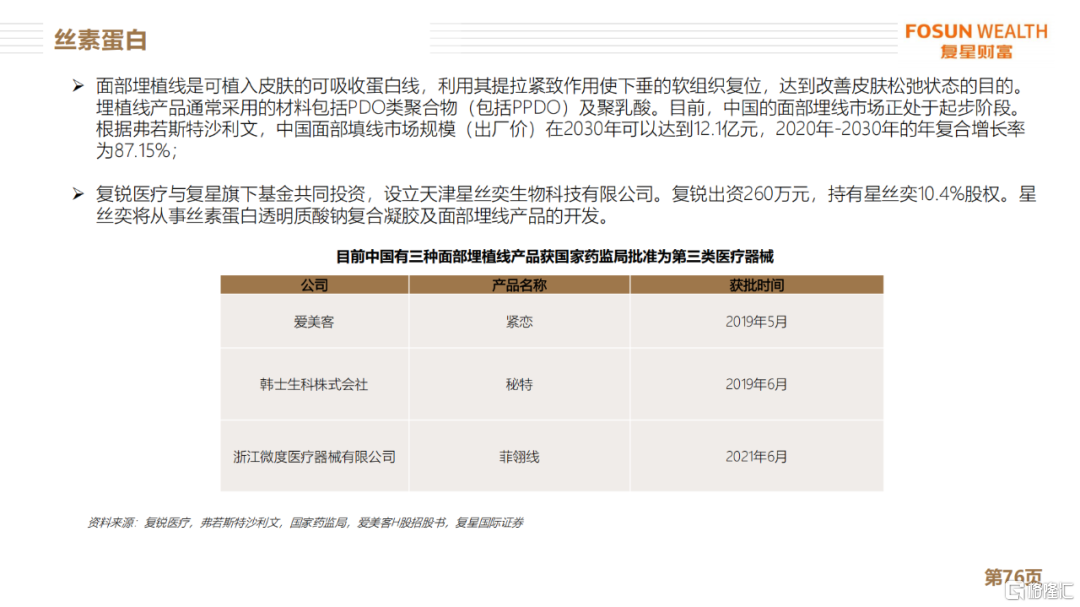Viewport: 1080px width, 607px height.
Task: Click the second bullet arrow before 复锐医疗
Action: [78, 194]
